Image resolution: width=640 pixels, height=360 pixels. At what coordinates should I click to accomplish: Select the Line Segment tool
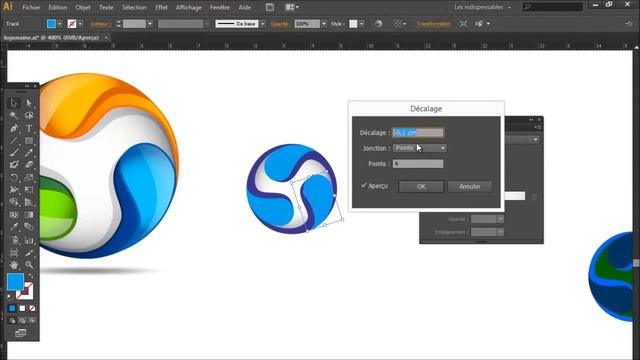[14, 141]
